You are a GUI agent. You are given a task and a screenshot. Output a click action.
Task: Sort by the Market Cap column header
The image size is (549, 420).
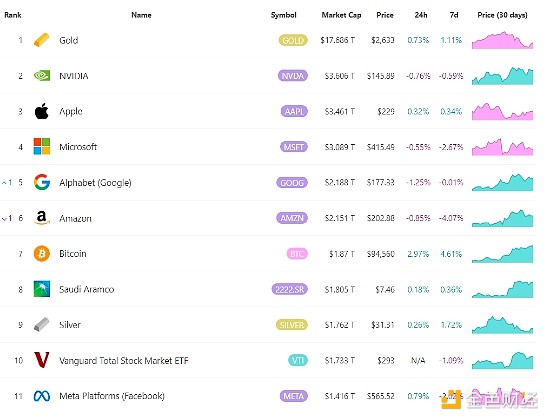pos(341,15)
